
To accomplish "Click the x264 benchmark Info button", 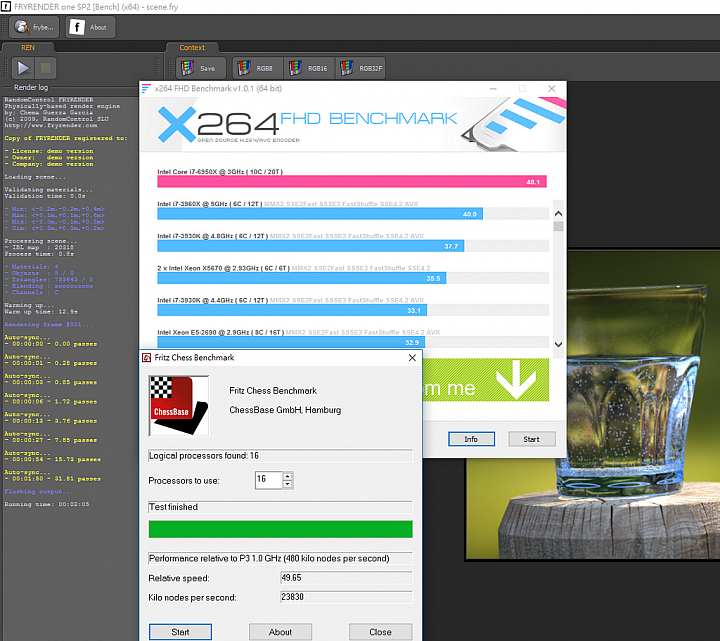I will point(471,439).
